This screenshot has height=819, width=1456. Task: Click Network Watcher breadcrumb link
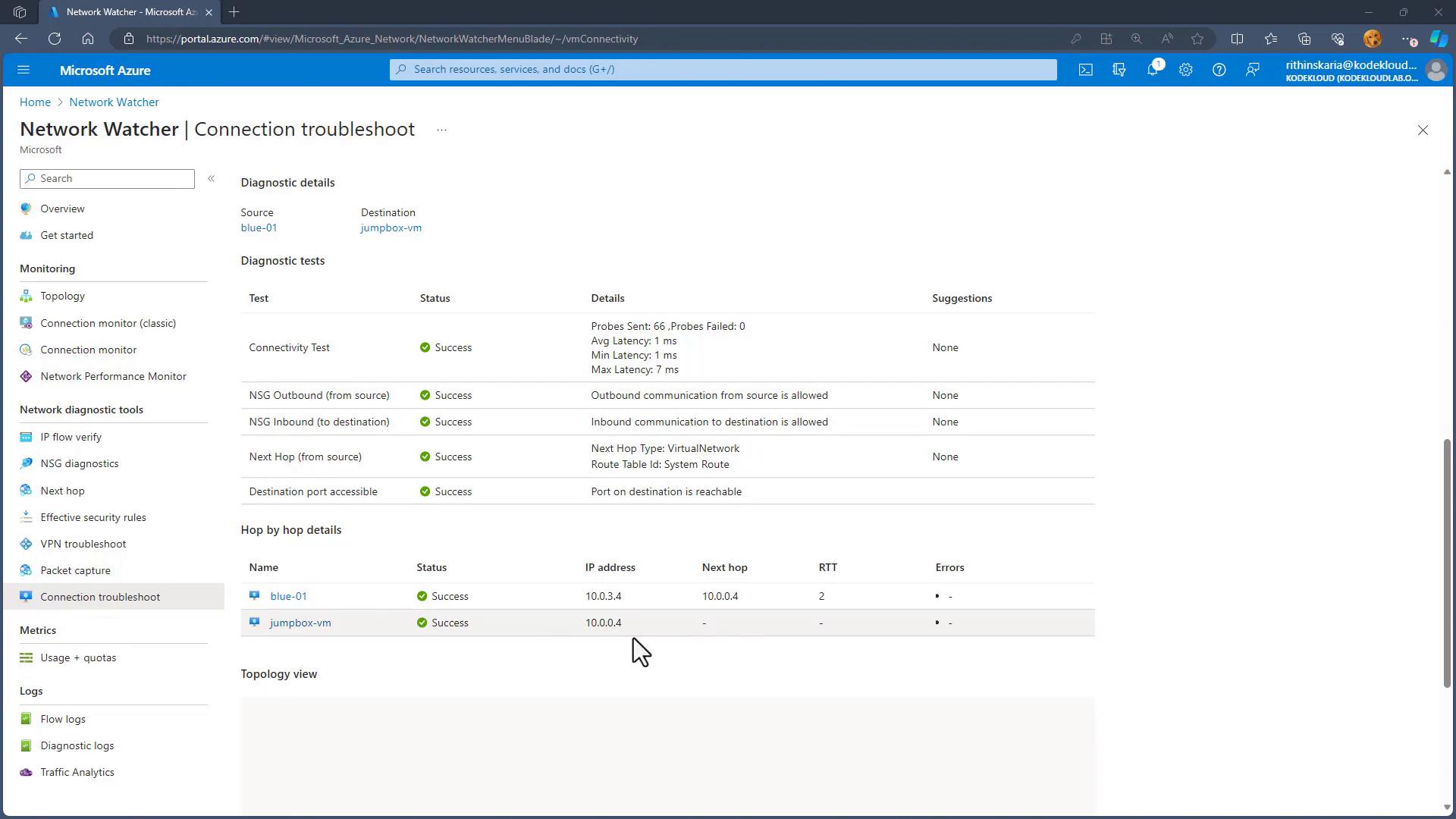[114, 102]
